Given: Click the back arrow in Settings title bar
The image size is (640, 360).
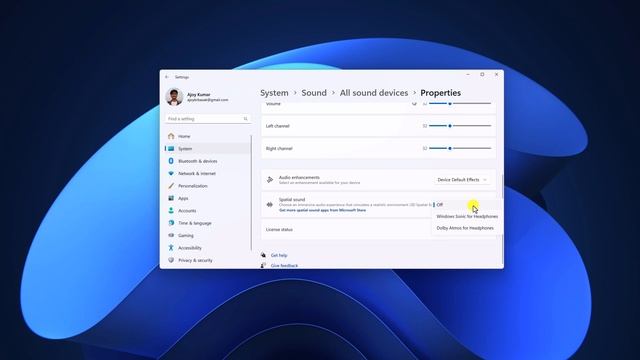Looking at the screenshot, I should [167, 77].
